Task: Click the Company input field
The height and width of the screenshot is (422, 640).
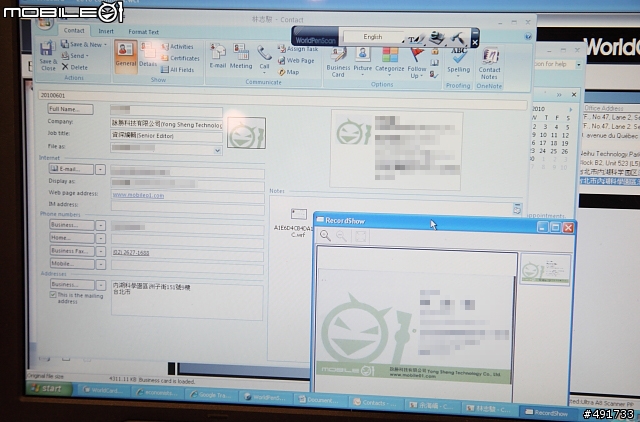Action: [167, 124]
